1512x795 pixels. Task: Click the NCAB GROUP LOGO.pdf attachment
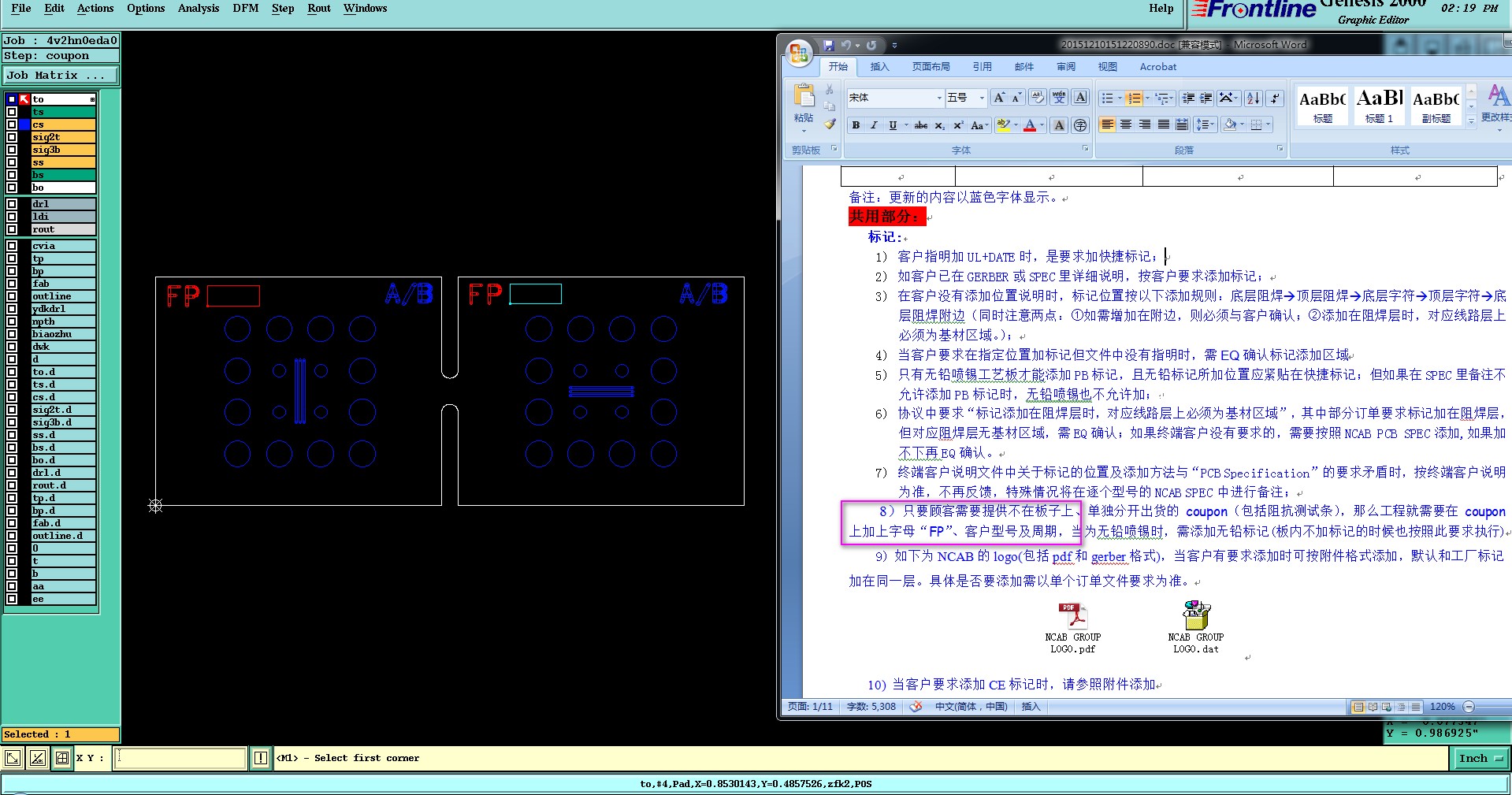[x=1072, y=628]
